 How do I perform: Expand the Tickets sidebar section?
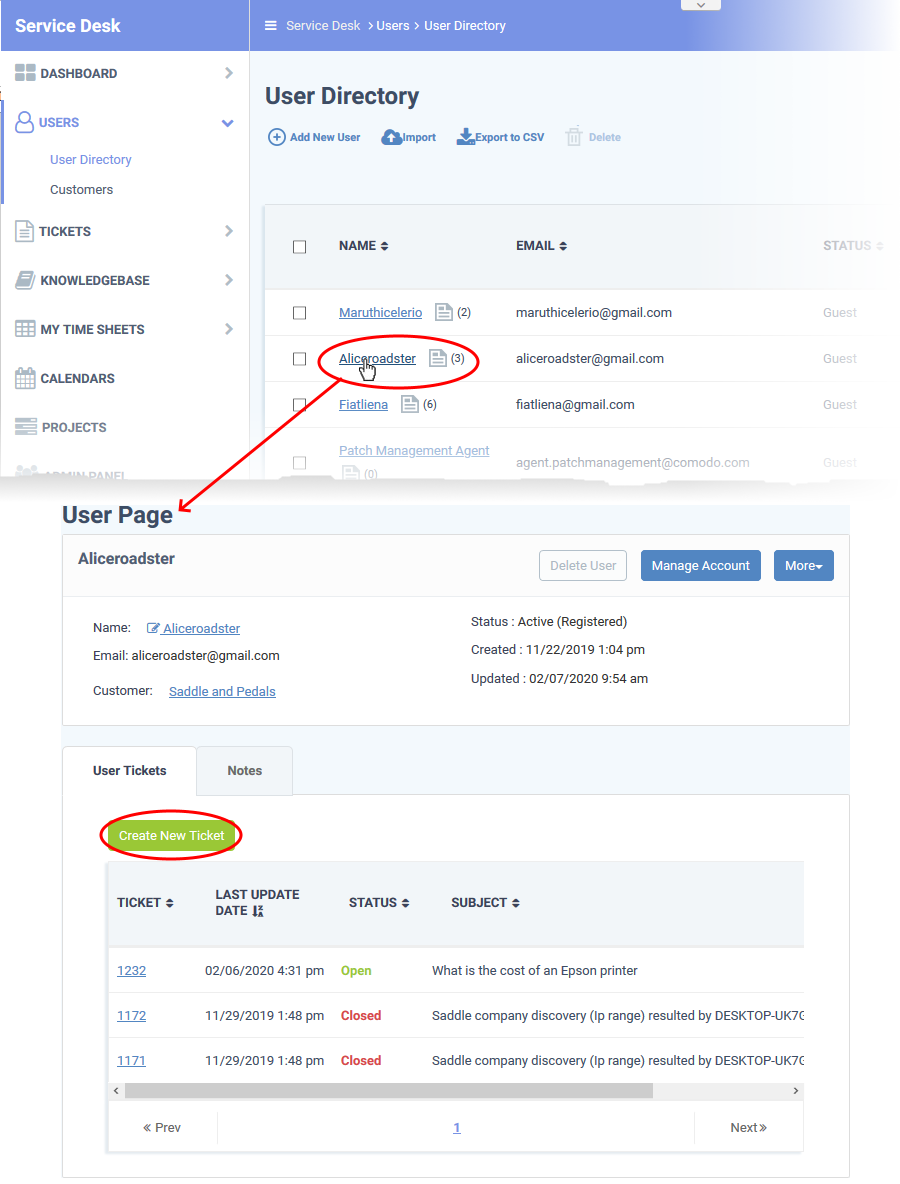(x=229, y=231)
